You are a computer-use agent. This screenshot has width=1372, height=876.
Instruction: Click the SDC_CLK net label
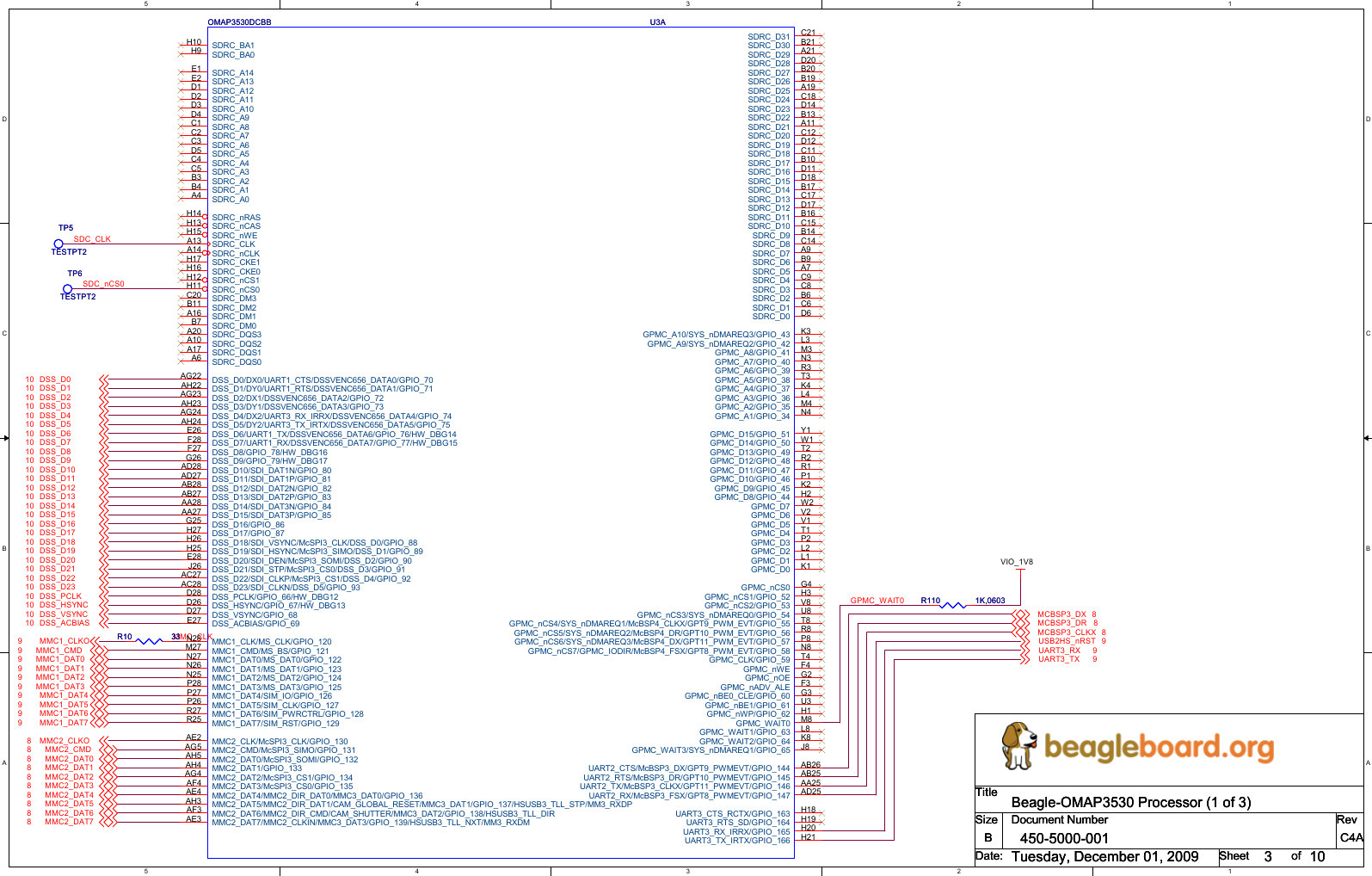pyautogui.click(x=92, y=239)
